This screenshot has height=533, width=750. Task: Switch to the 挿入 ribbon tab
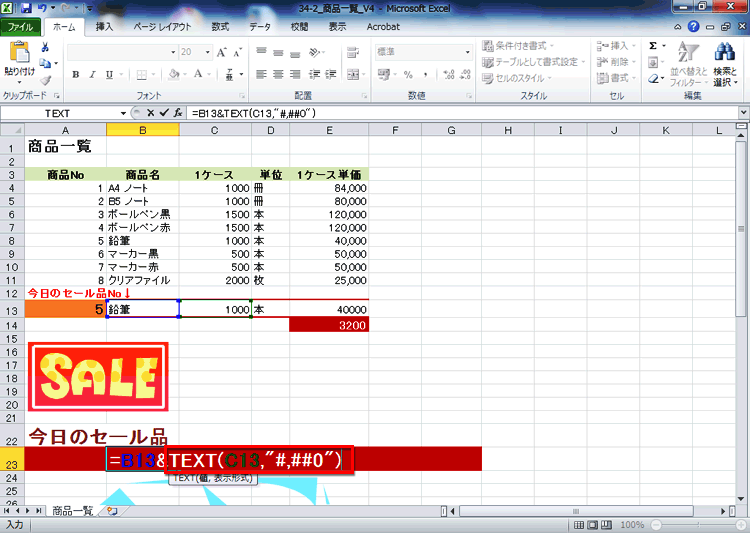coord(104,27)
